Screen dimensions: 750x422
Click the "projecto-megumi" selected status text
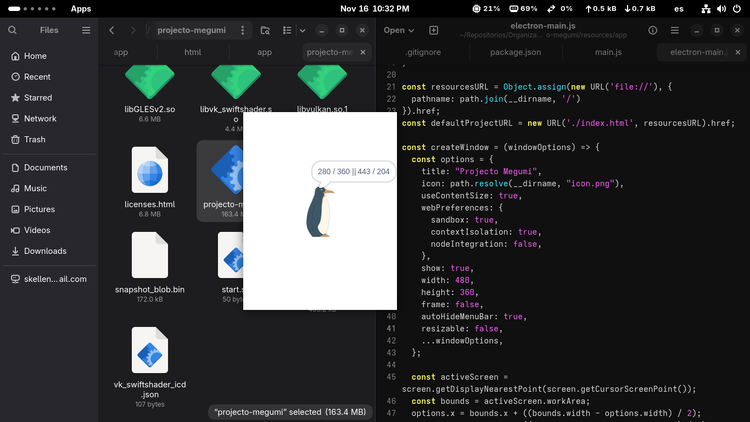290,412
